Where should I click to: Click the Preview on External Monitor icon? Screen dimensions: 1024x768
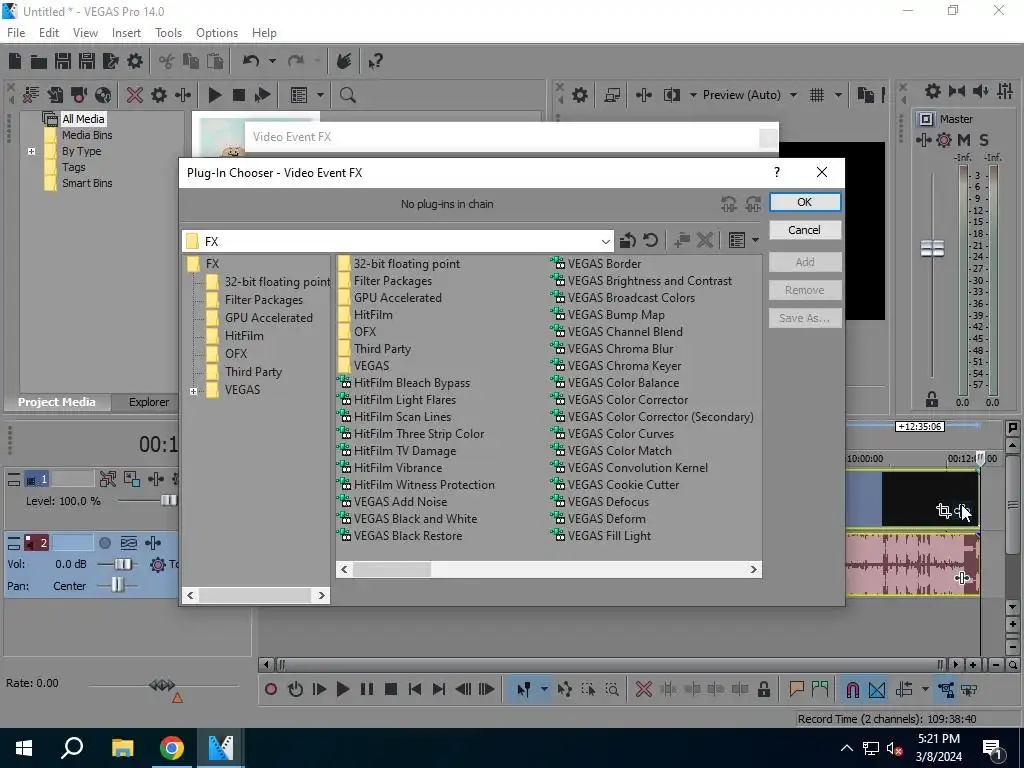click(x=612, y=95)
